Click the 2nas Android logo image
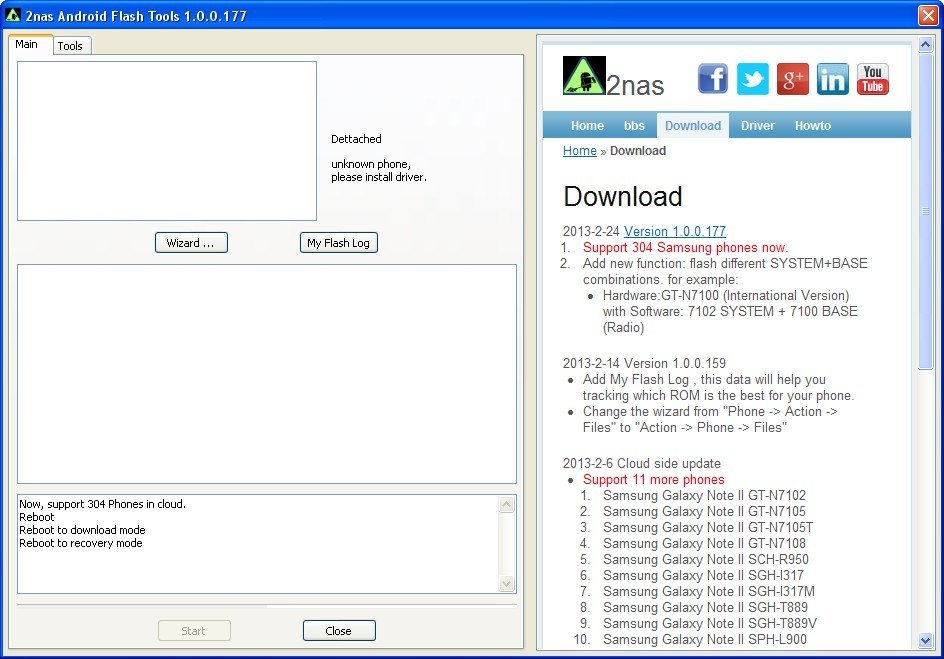944x659 pixels. tap(584, 76)
